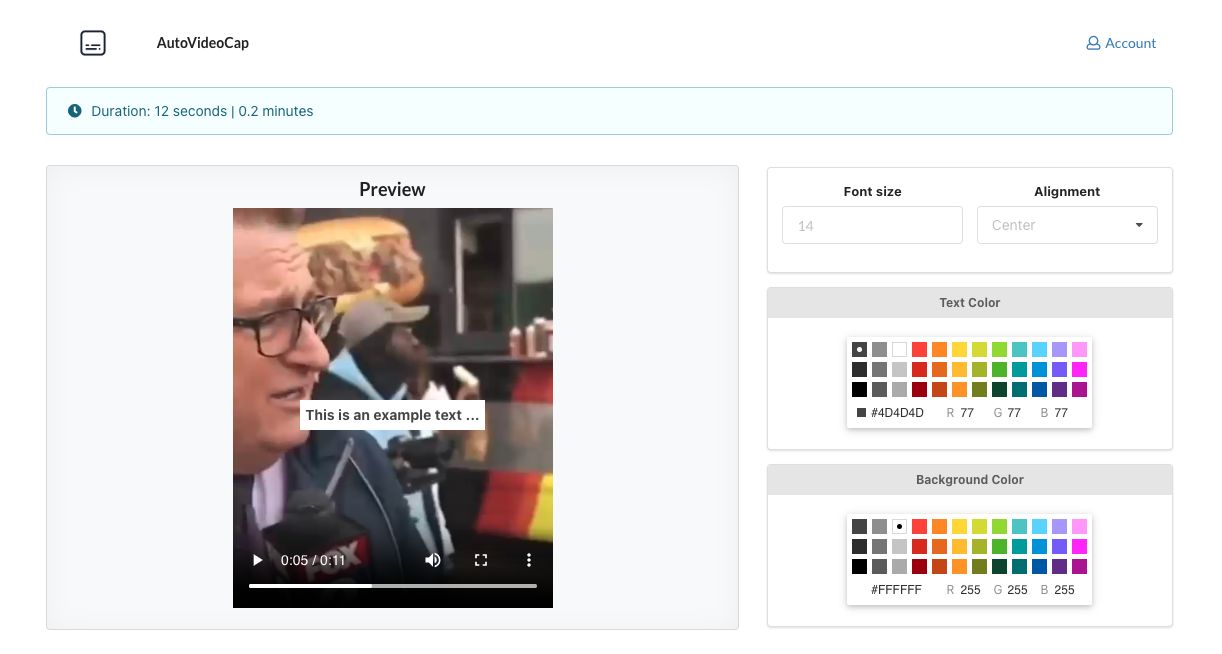The image size is (1222, 654).
Task: Choose middle-row violet in Background Color
Action: pos(1059,546)
